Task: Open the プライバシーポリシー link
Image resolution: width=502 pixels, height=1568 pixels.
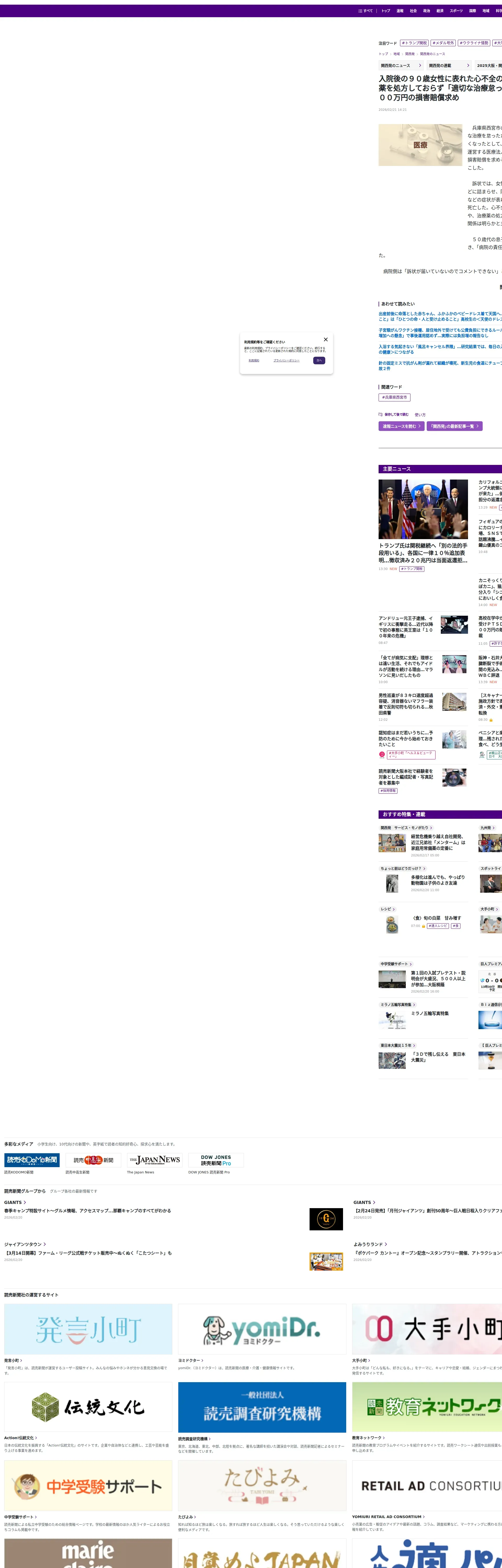Action: click(286, 360)
